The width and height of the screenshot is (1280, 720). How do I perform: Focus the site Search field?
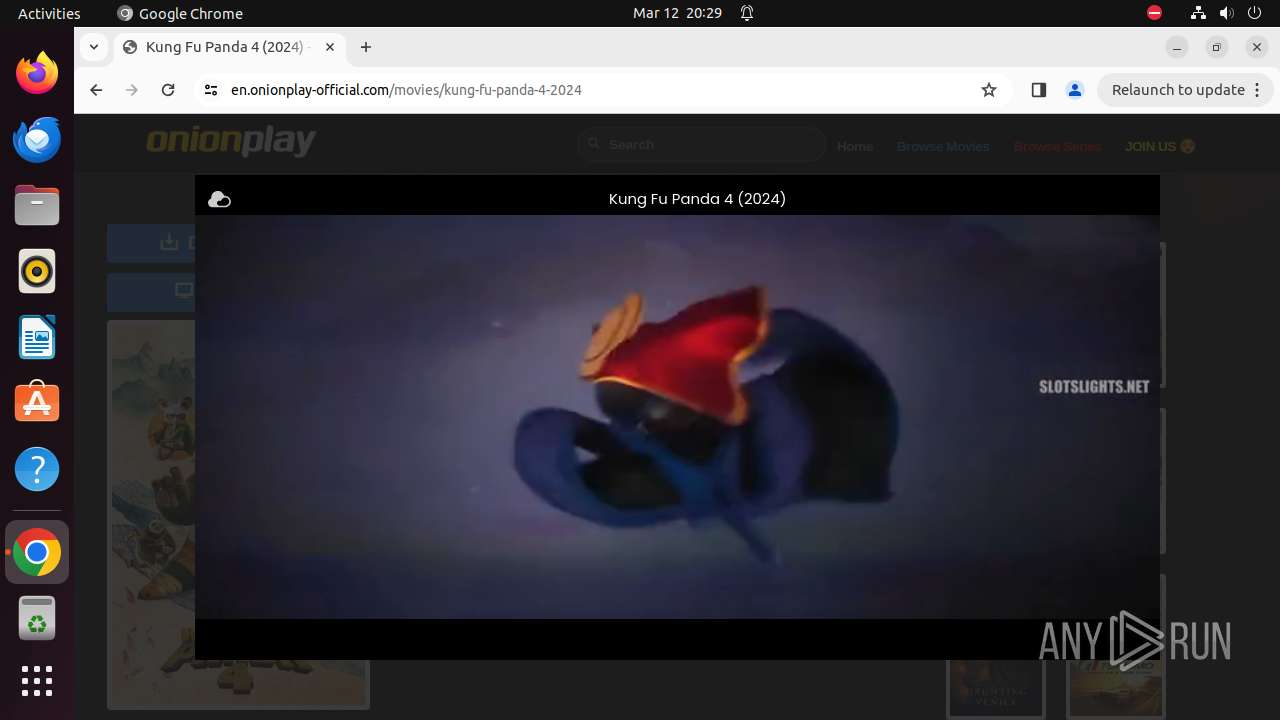pyautogui.click(x=701, y=145)
